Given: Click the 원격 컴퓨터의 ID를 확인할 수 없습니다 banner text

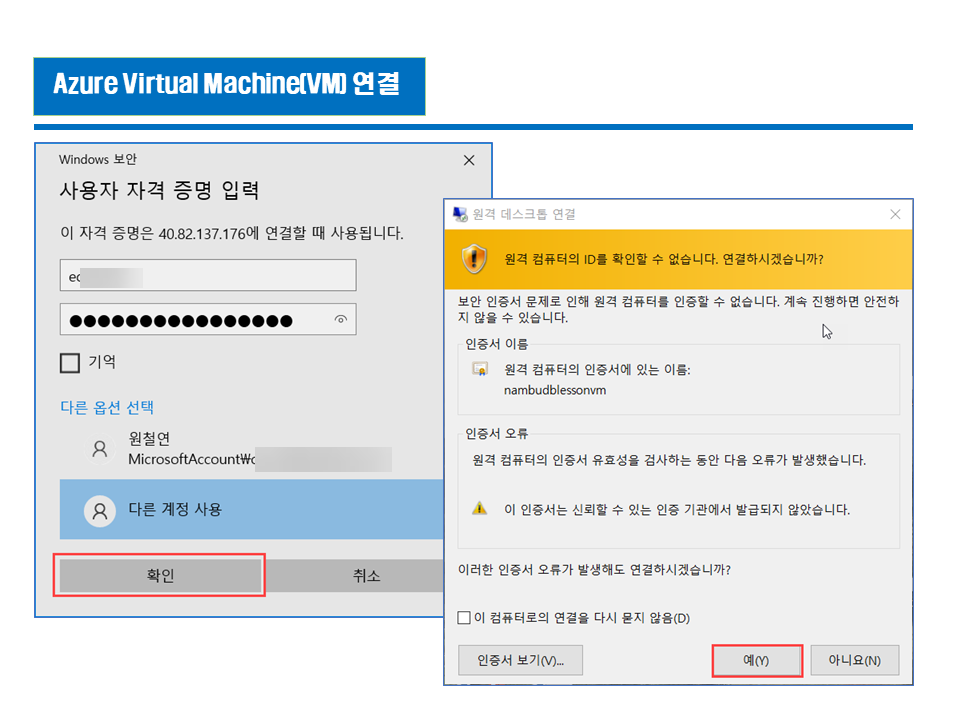Looking at the screenshot, I should click(x=664, y=259).
